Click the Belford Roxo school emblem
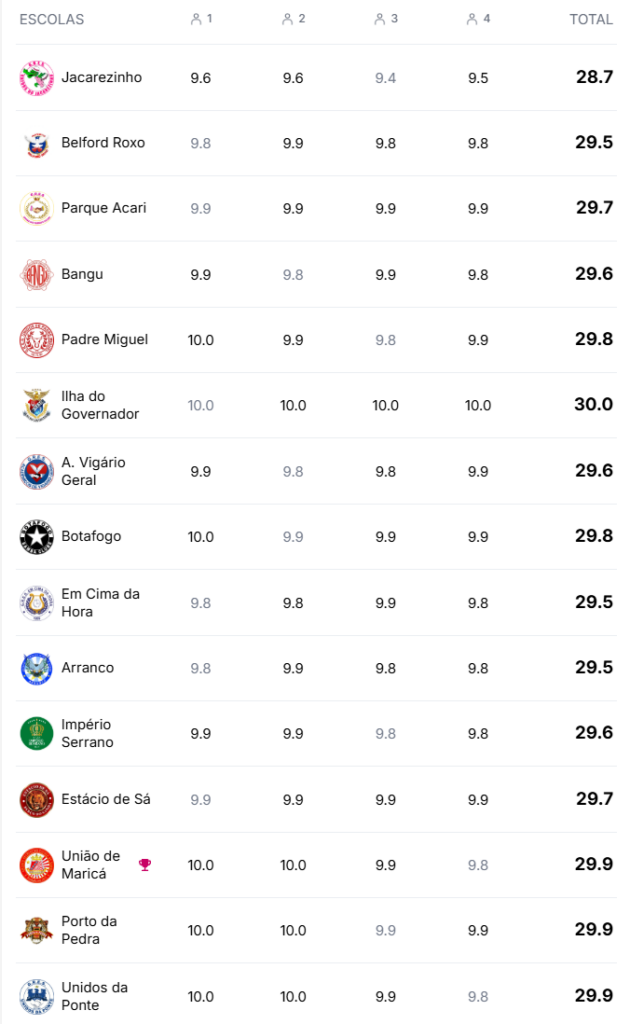This screenshot has width=630, height=1024. click(x=36, y=143)
